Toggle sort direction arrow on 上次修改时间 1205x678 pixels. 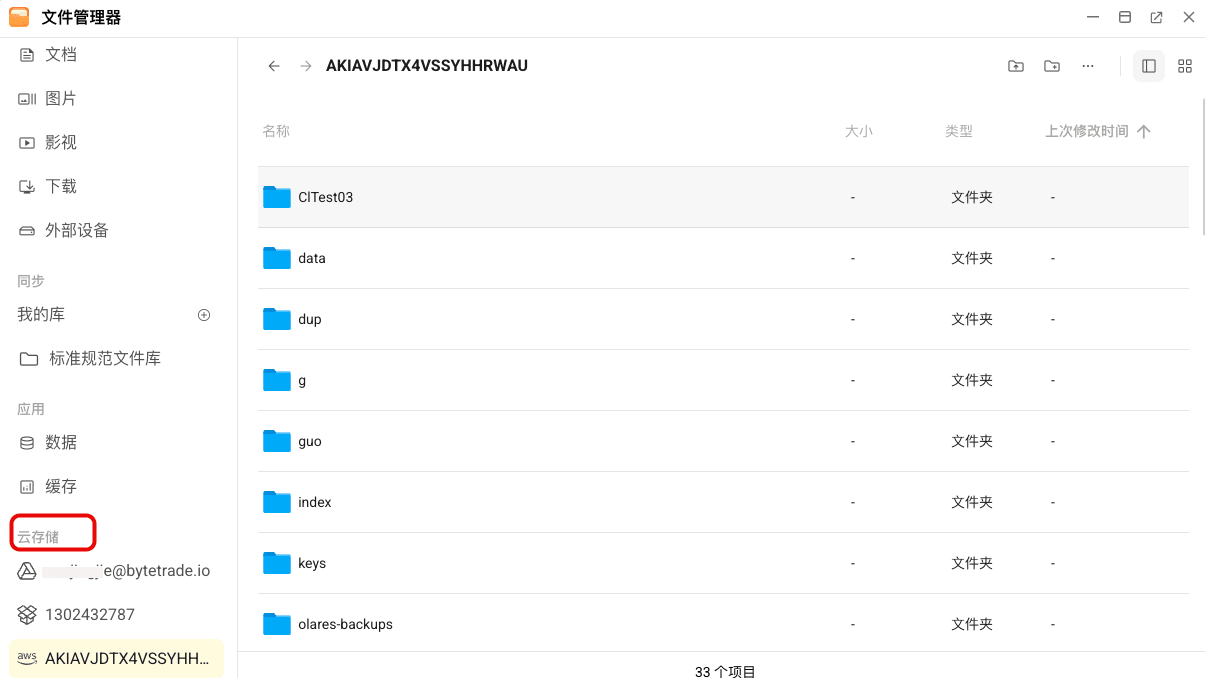pos(1144,131)
